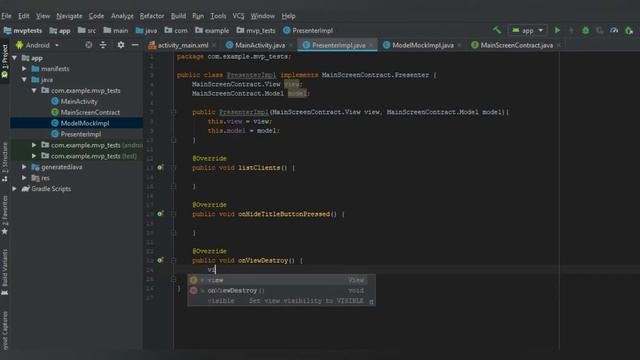Click the example breadcrumb folder
The width and height of the screenshot is (640, 360).
(x=212, y=30)
